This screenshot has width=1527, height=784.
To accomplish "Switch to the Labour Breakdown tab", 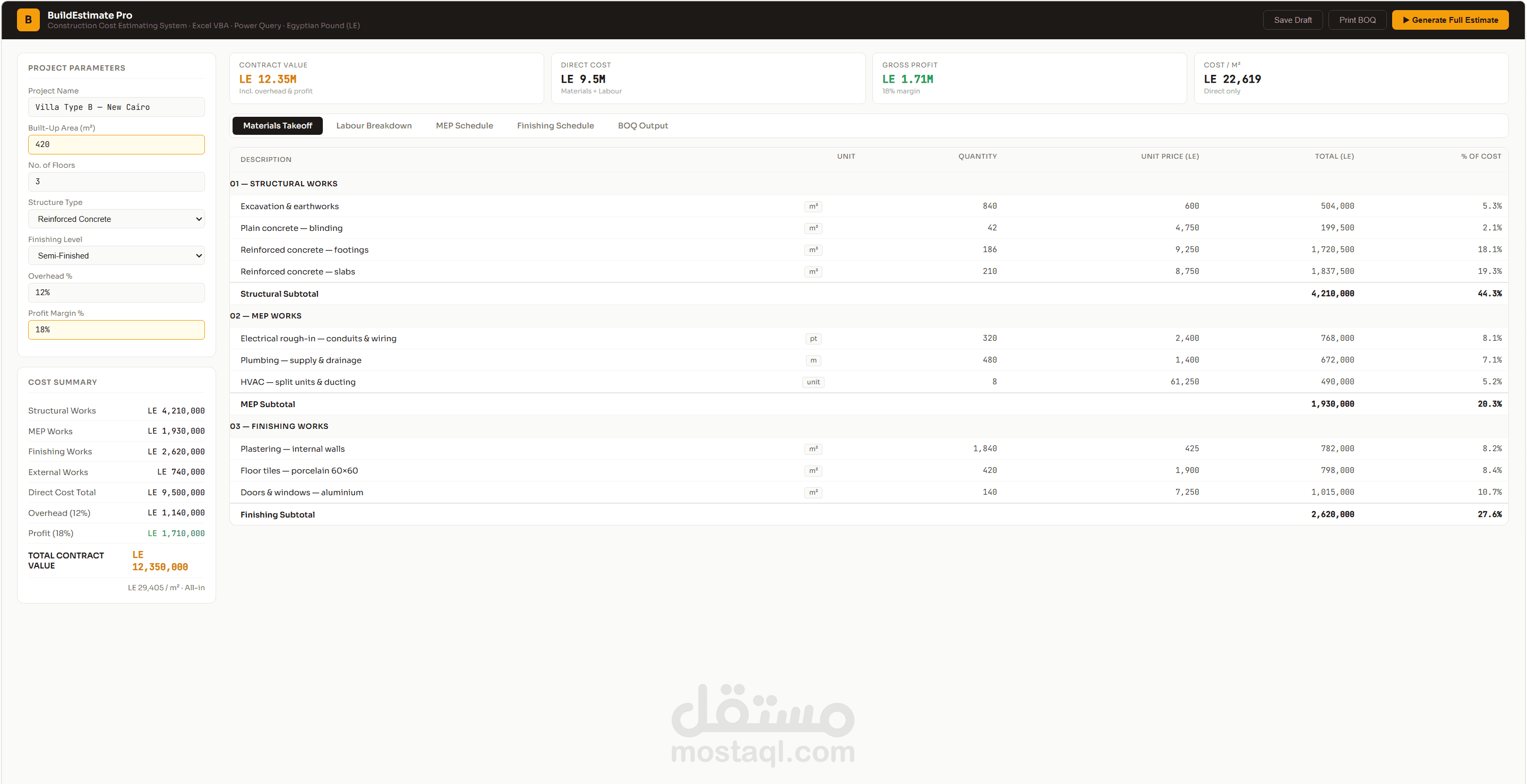I will [x=373, y=126].
